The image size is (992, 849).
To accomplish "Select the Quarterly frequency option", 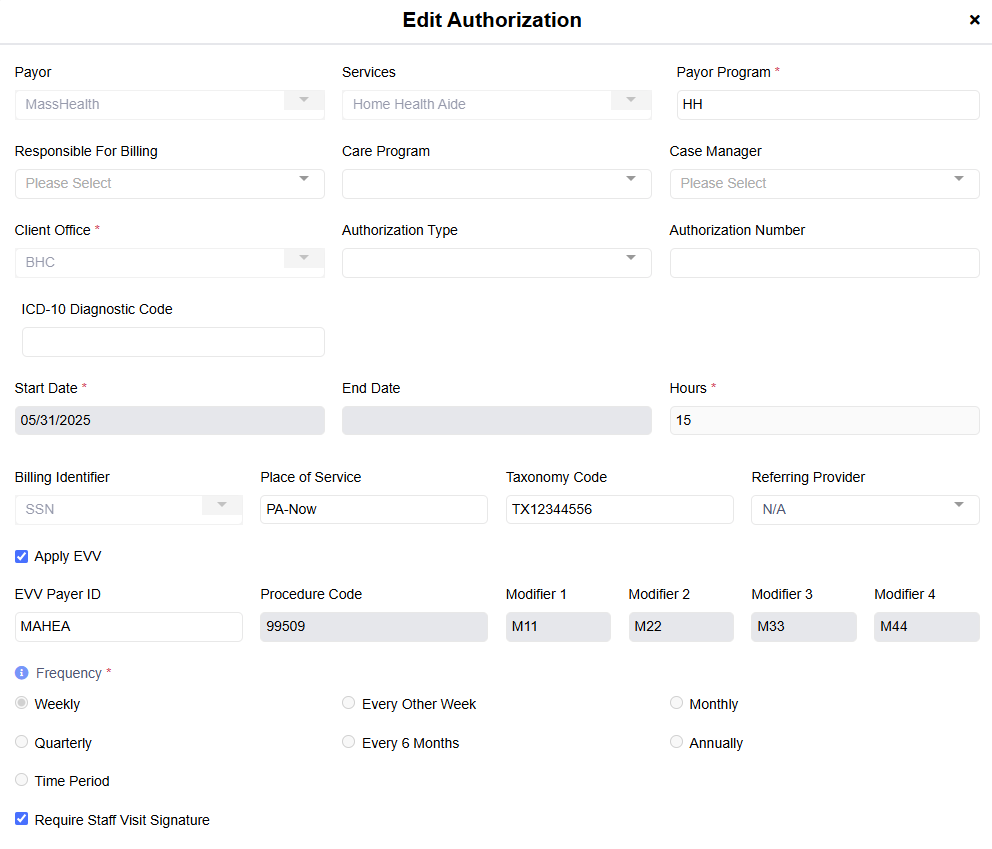I will (21, 741).
